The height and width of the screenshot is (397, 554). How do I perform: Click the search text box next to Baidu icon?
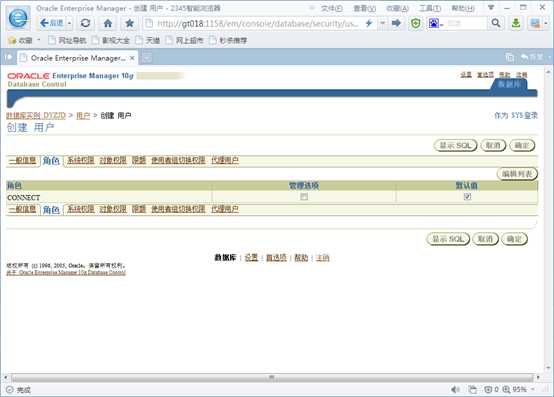[466, 24]
